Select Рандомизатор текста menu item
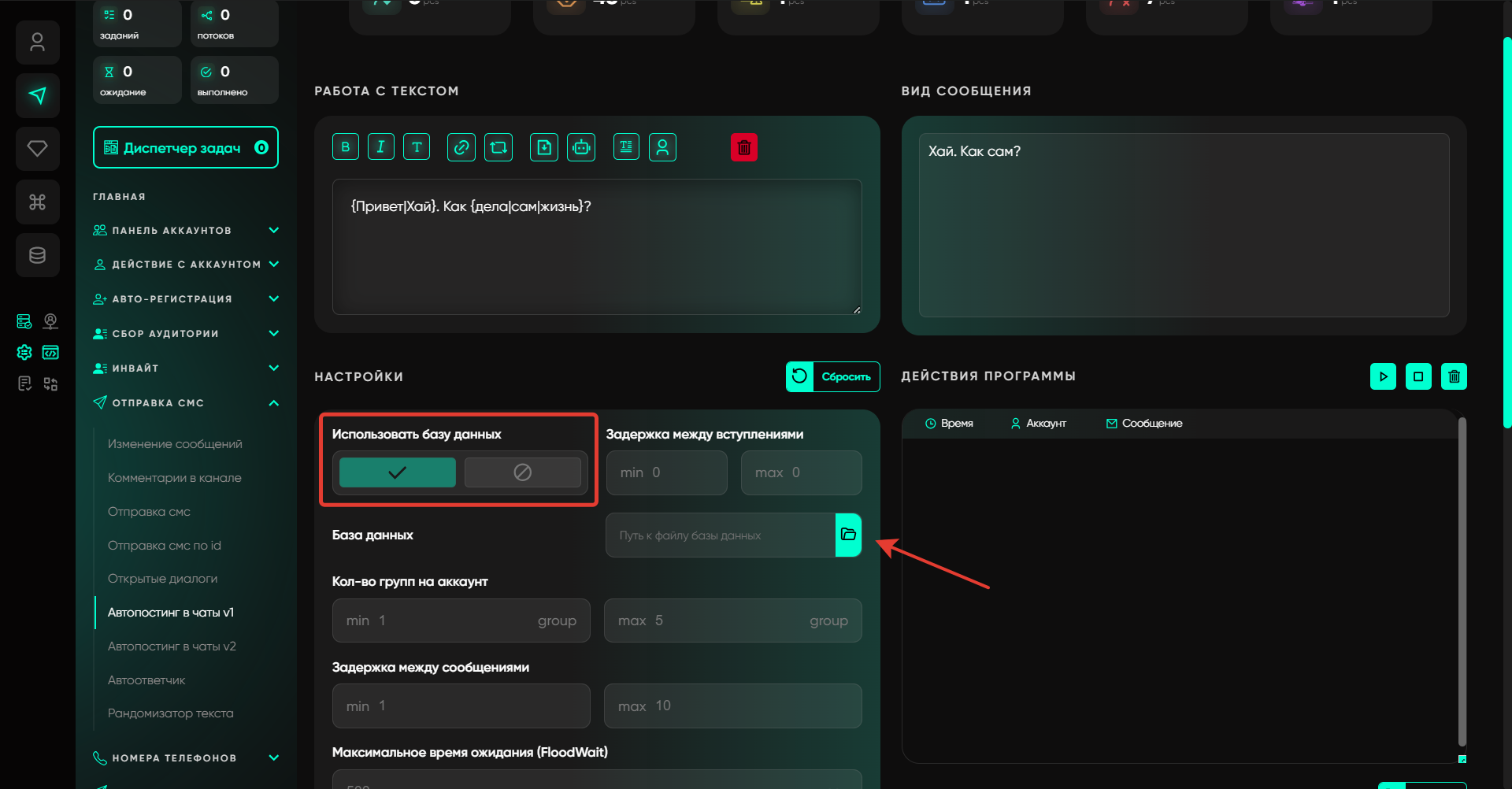The height and width of the screenshot is (789, 1512). [x=170, y=713]
